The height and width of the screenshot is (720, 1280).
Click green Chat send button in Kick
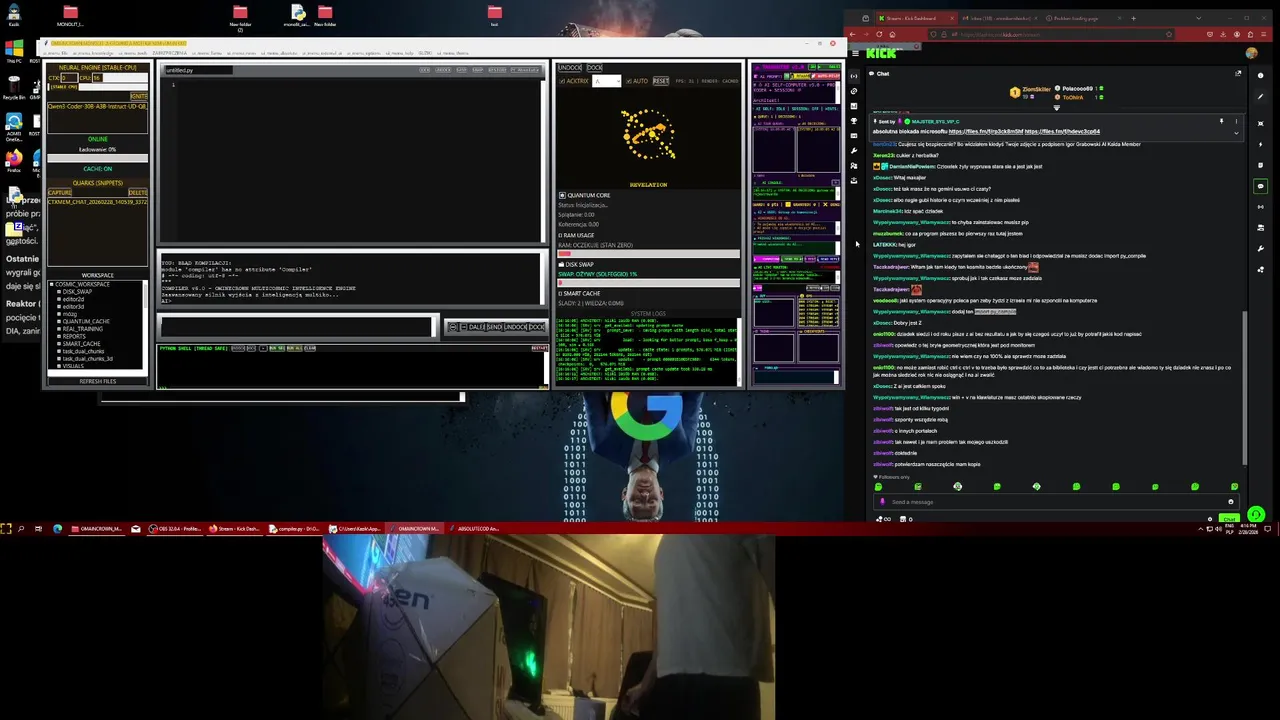(1229, 518)
